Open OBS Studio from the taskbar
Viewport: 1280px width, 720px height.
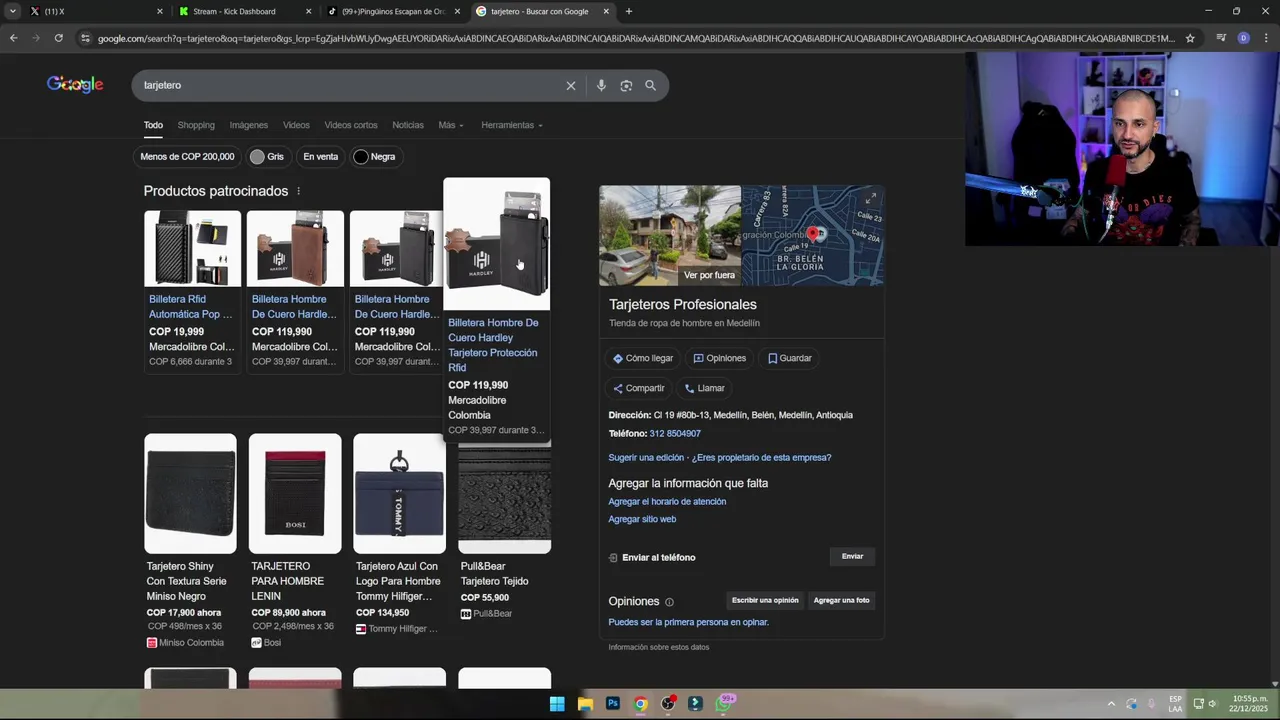click(x=668, y=704)
